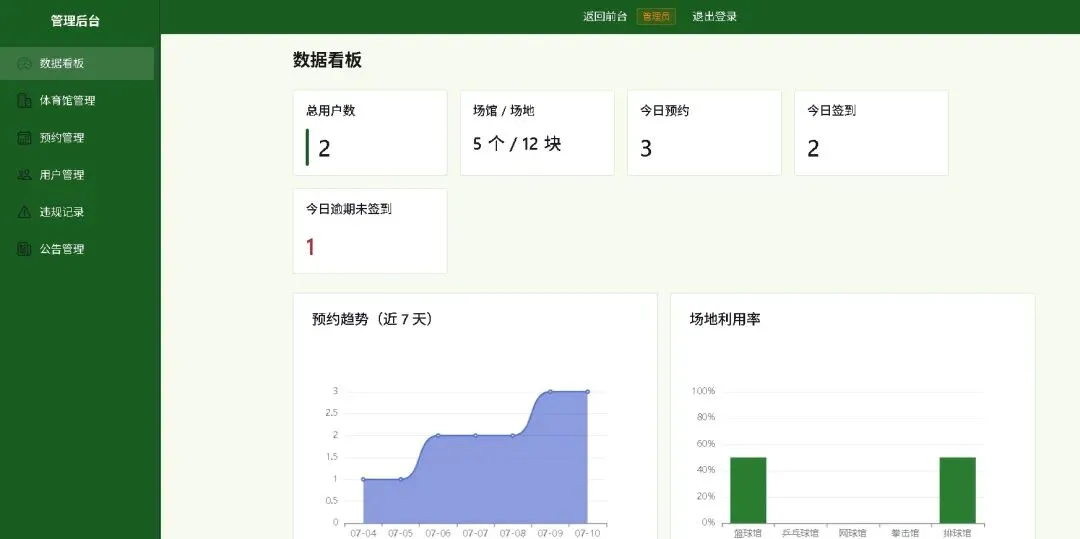1080x539 pixels.
Task: Click the 07-09 data point on trend chart
Action: (550, 392)
